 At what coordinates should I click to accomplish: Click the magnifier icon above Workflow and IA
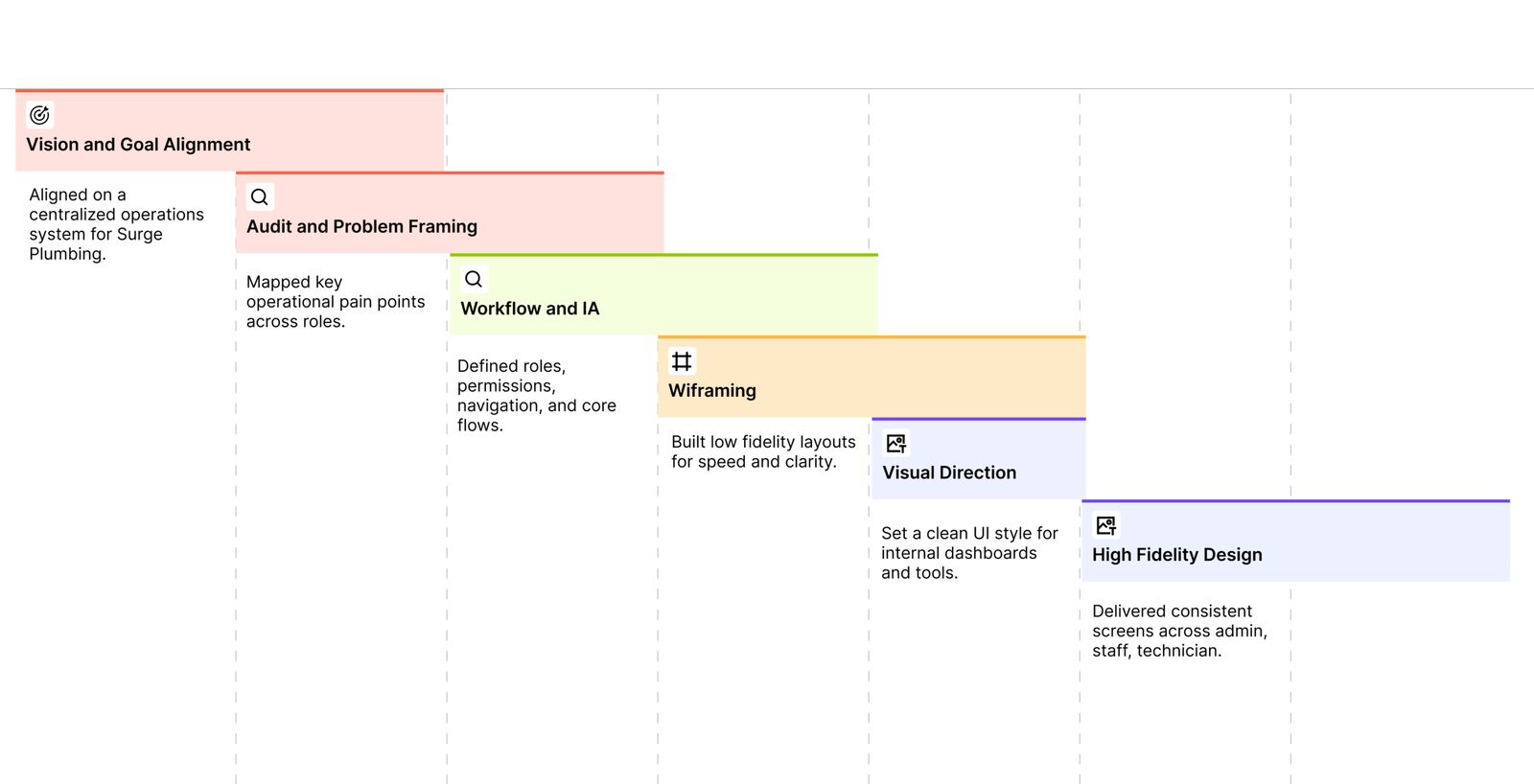click(474, 279)
